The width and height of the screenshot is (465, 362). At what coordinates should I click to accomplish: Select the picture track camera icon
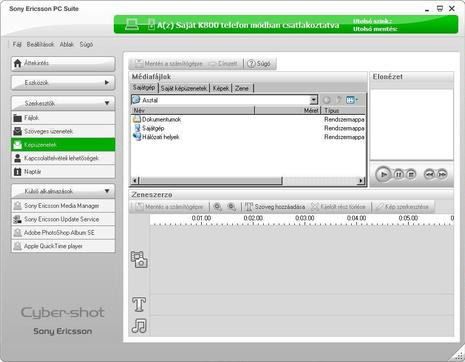[139, 259]
